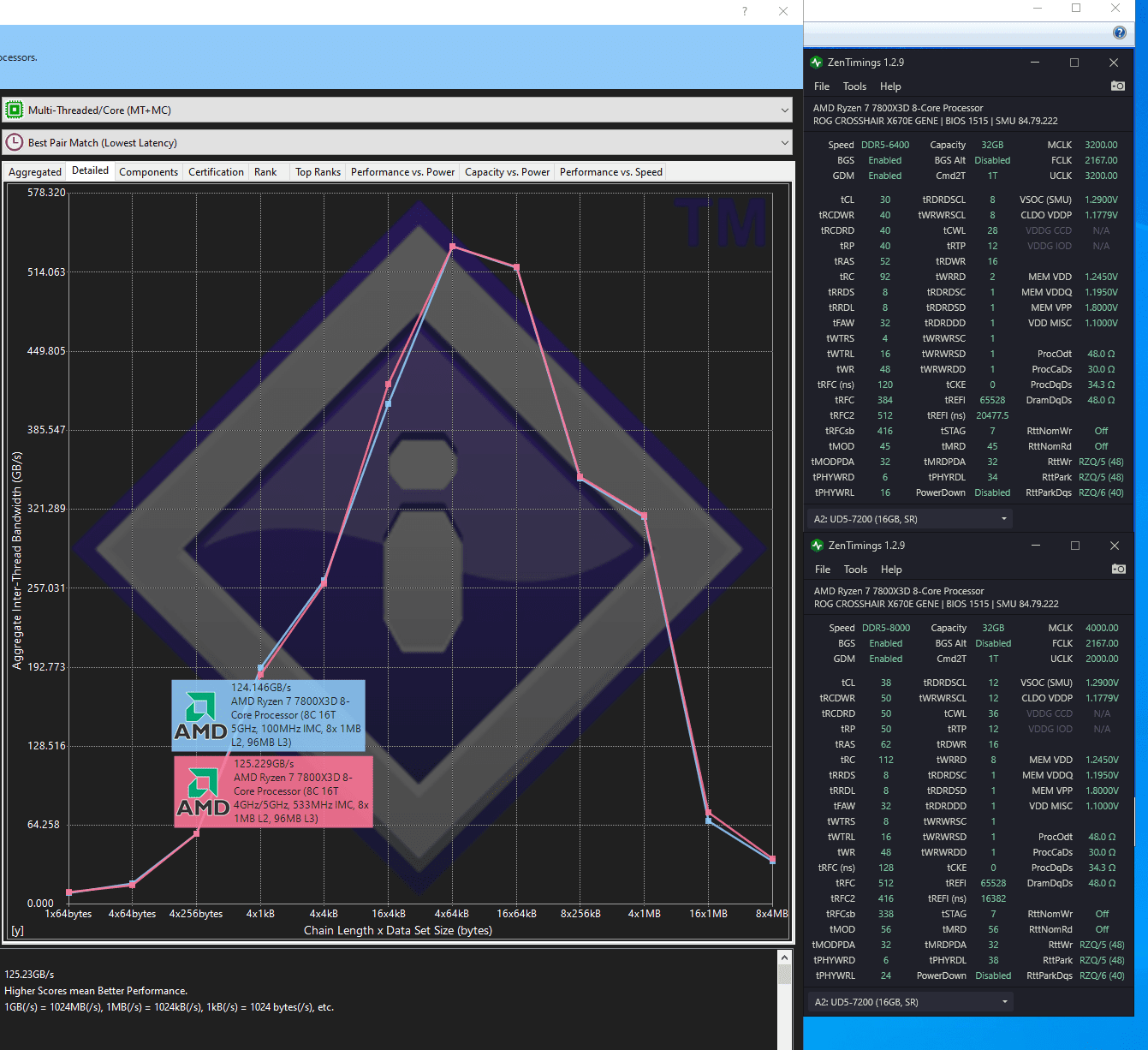This screenshot has width=1148, height=1050.
Task: Open Capacity vs. Power tab
Action: pos(507,172)
